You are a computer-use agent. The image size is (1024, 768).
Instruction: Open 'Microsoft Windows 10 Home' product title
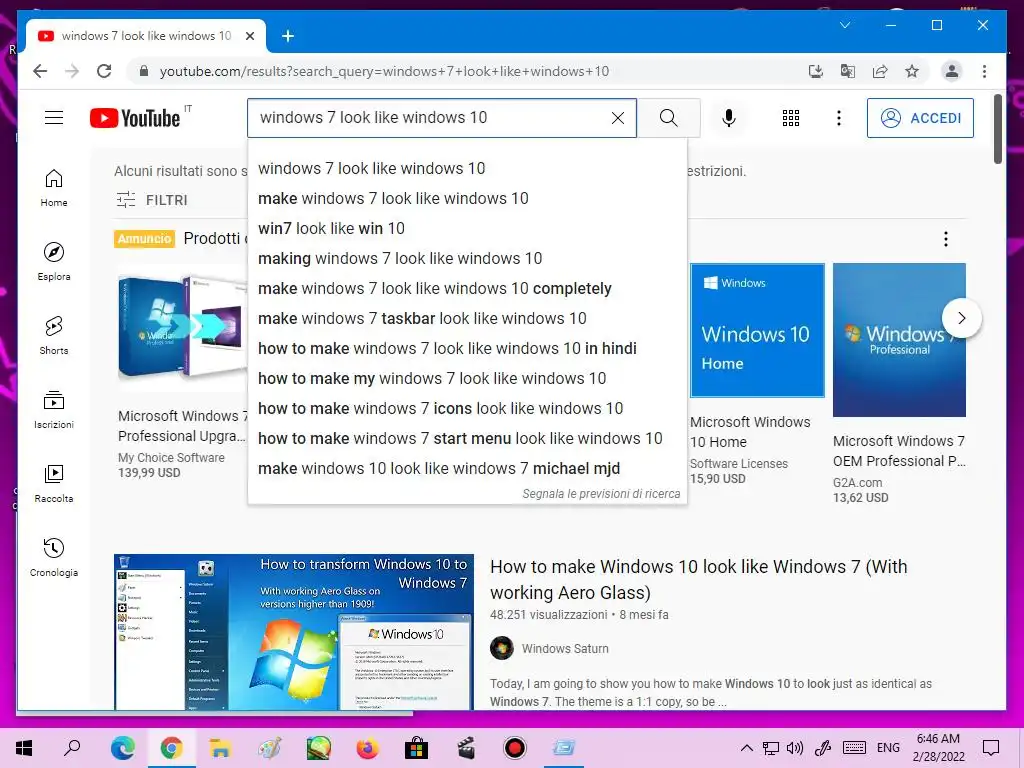click(x=750, y=432)
